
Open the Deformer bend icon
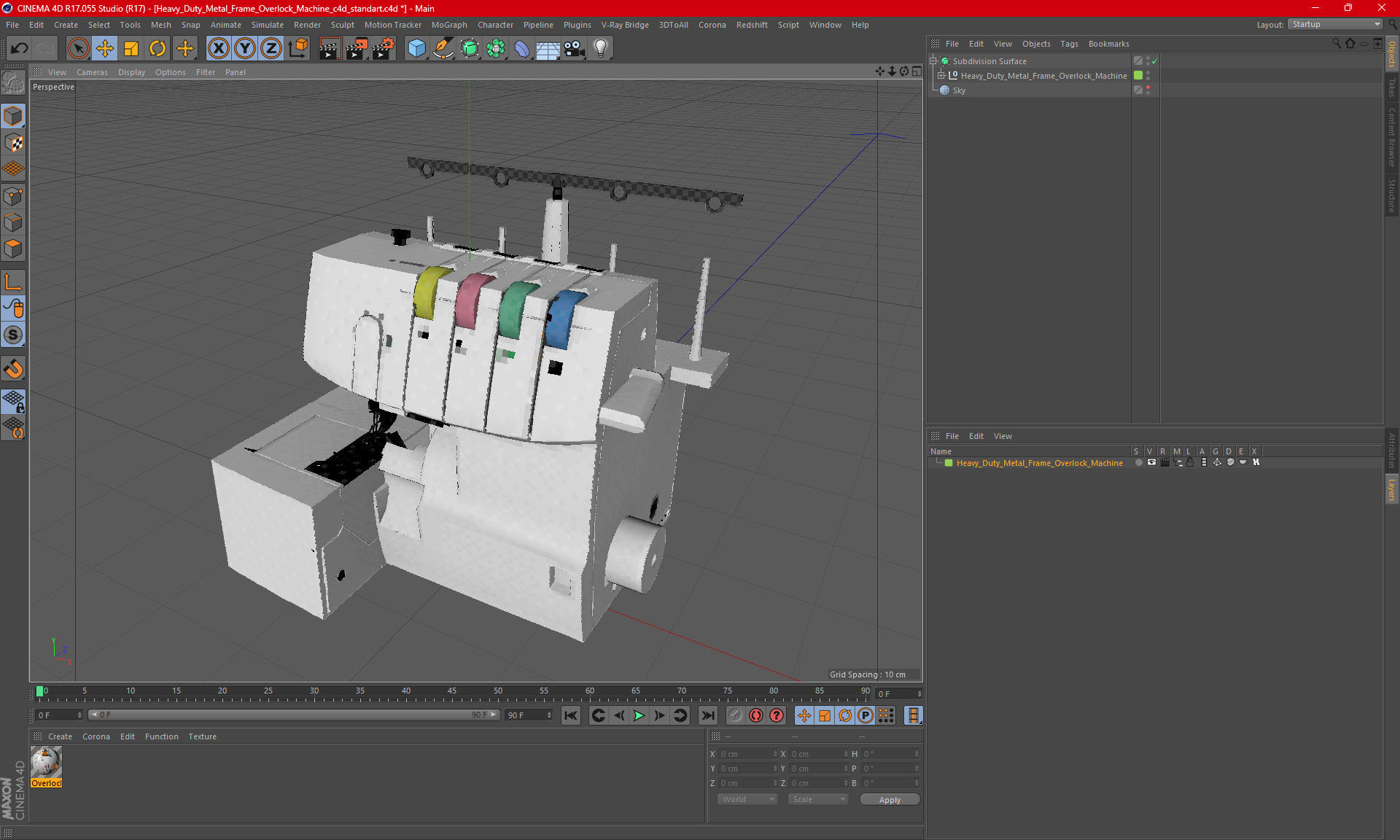tap(522, 49)
